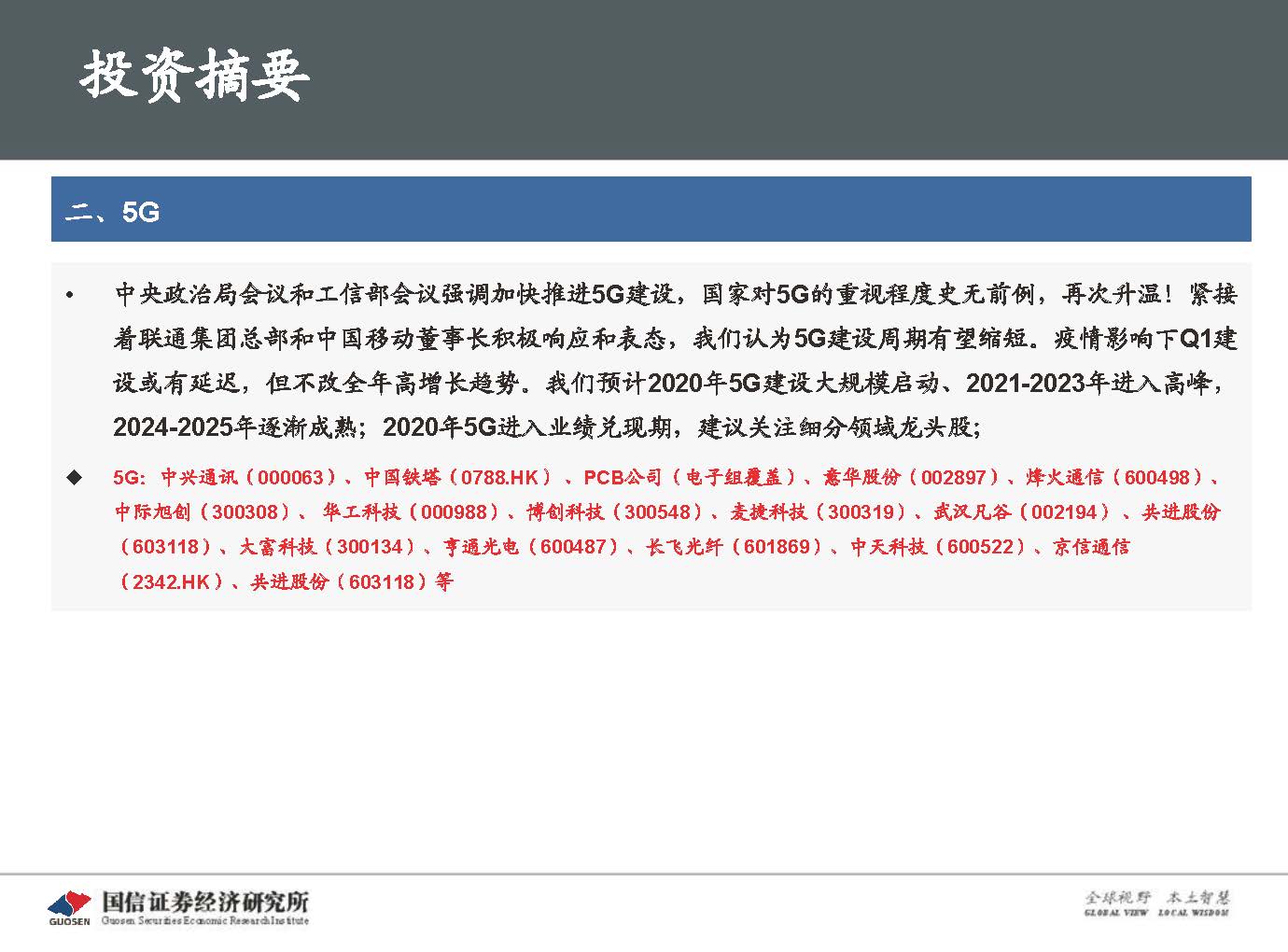This screenshot has height=952, width=1288.
Task: Click the stock 意华股份（002897）
Action: [912, 477]
